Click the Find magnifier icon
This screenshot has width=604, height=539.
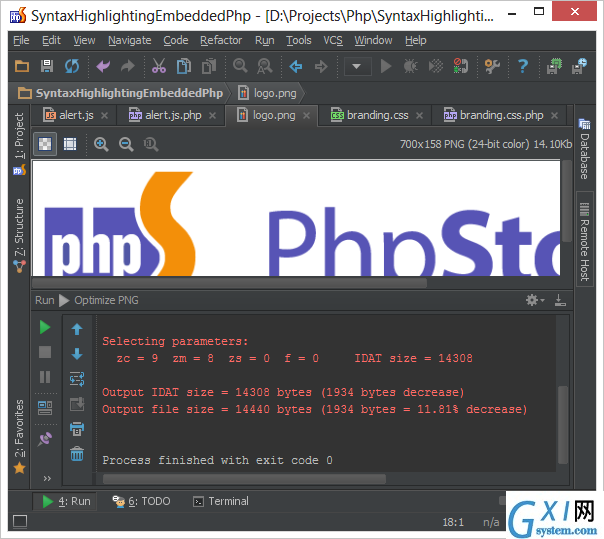240,66
